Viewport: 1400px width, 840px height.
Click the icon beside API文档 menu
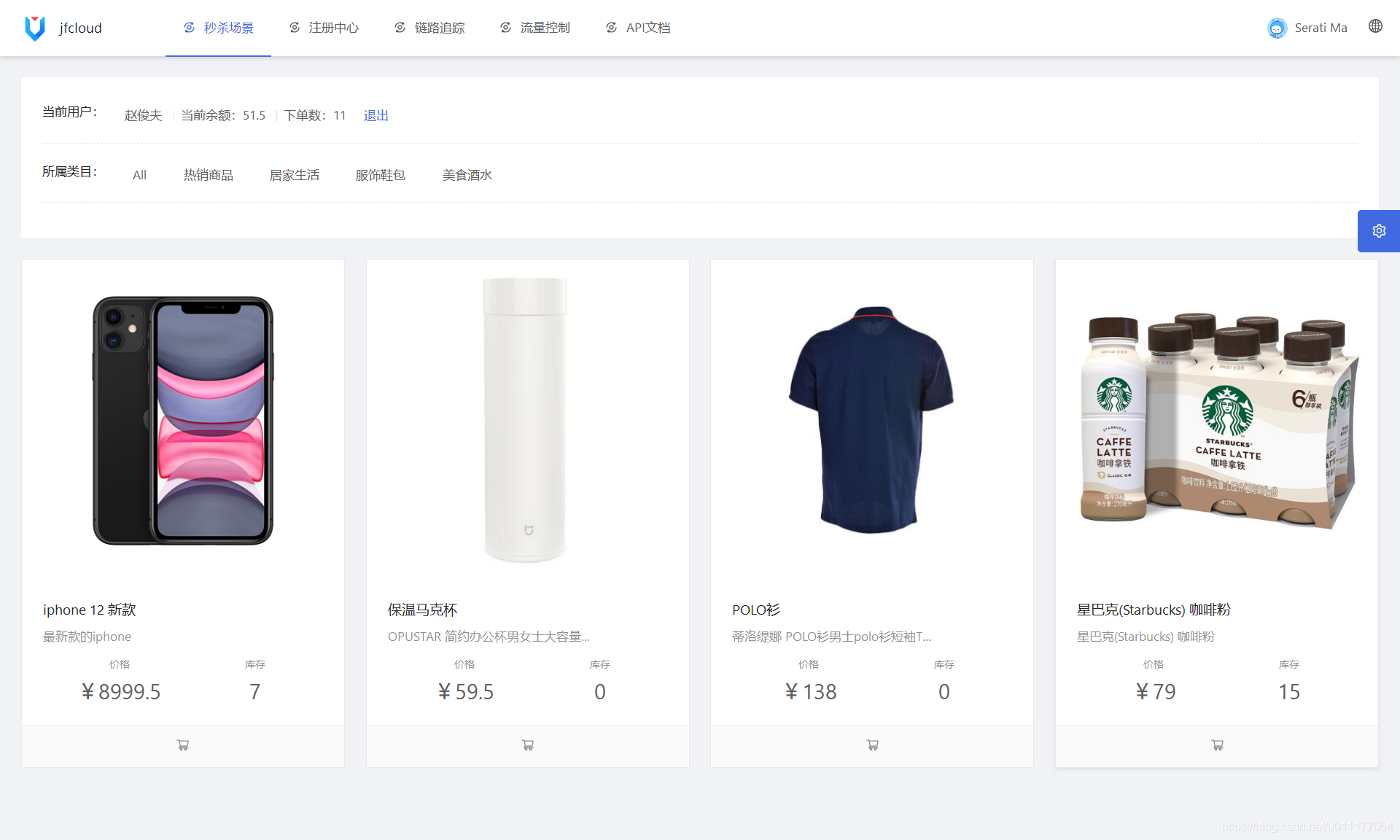coord(611,28)
